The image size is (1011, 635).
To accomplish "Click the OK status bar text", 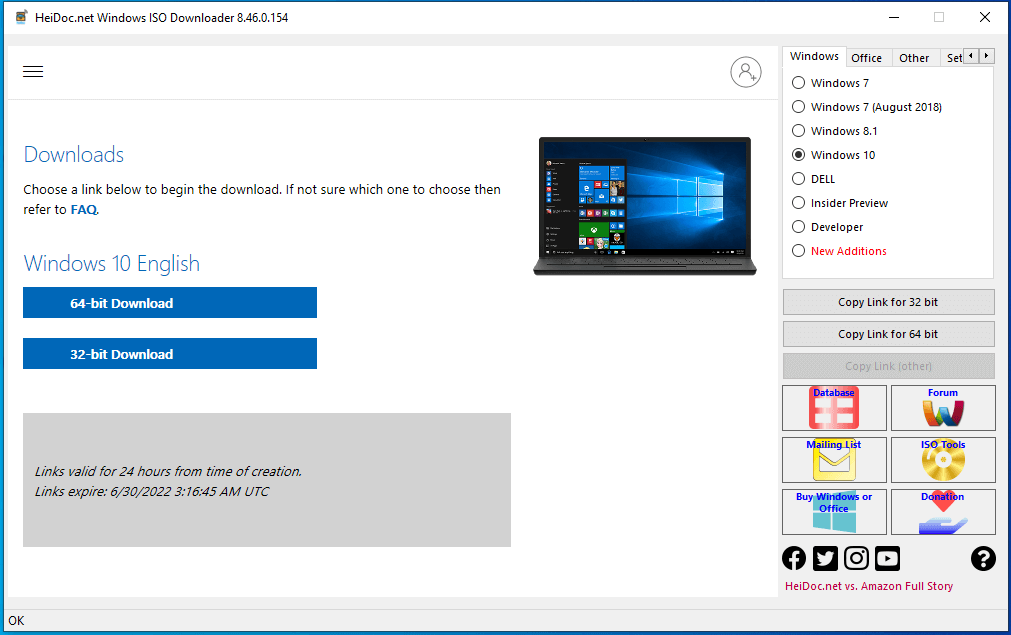I will pos(16,620).
